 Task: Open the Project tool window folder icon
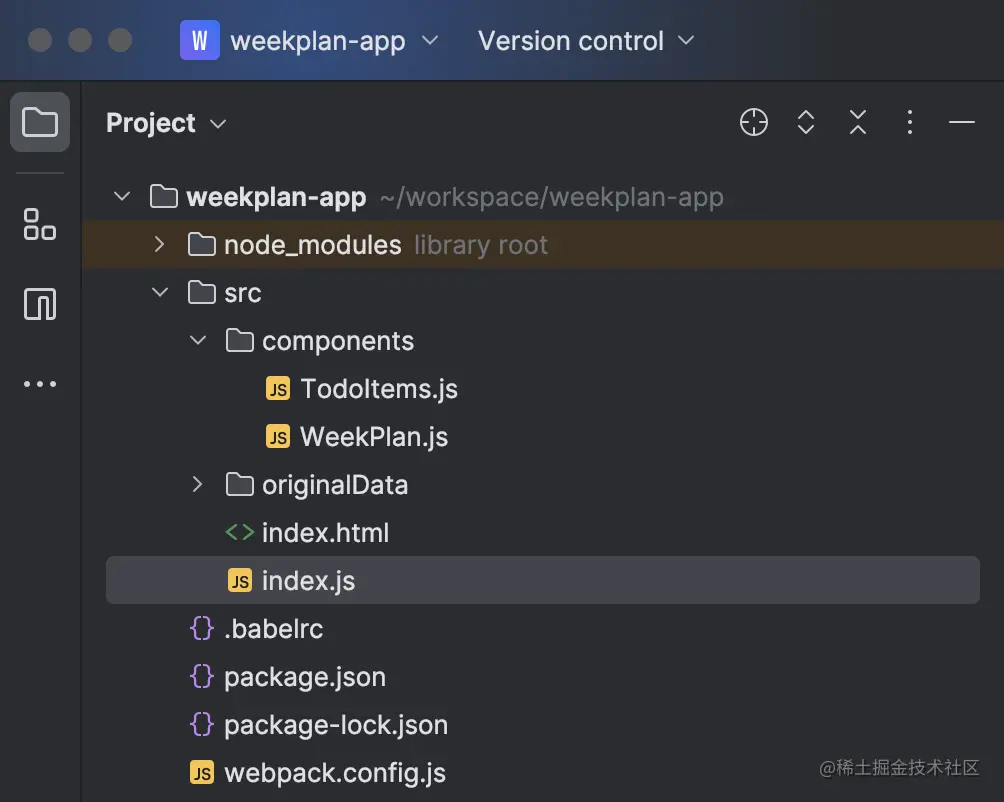pos(40,123)
